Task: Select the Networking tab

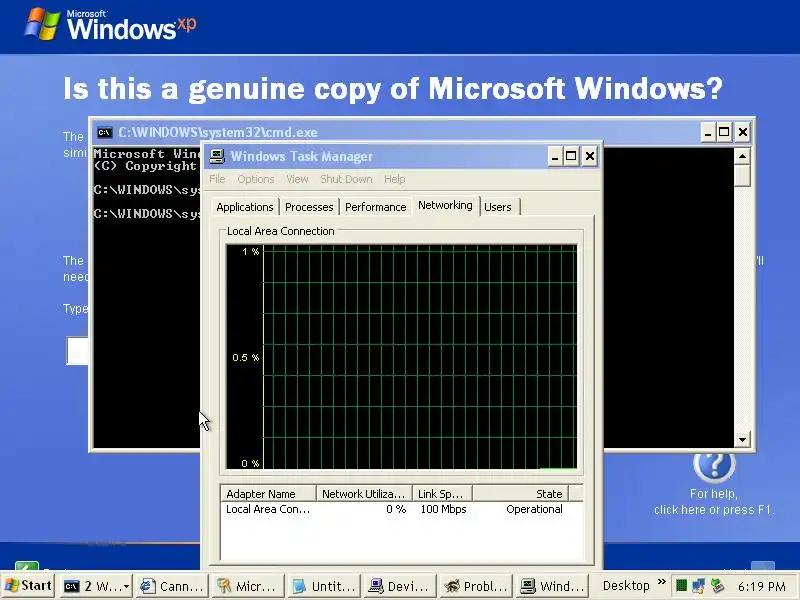Action: click(445, 205)
